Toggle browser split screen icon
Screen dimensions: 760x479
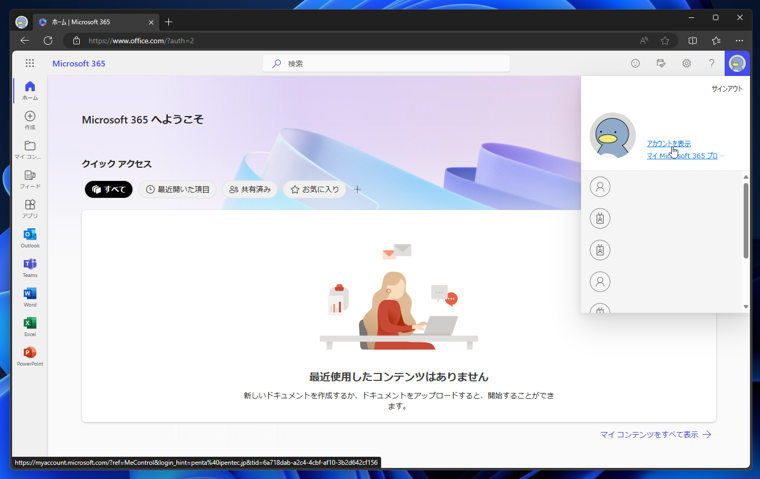point(693,41)
